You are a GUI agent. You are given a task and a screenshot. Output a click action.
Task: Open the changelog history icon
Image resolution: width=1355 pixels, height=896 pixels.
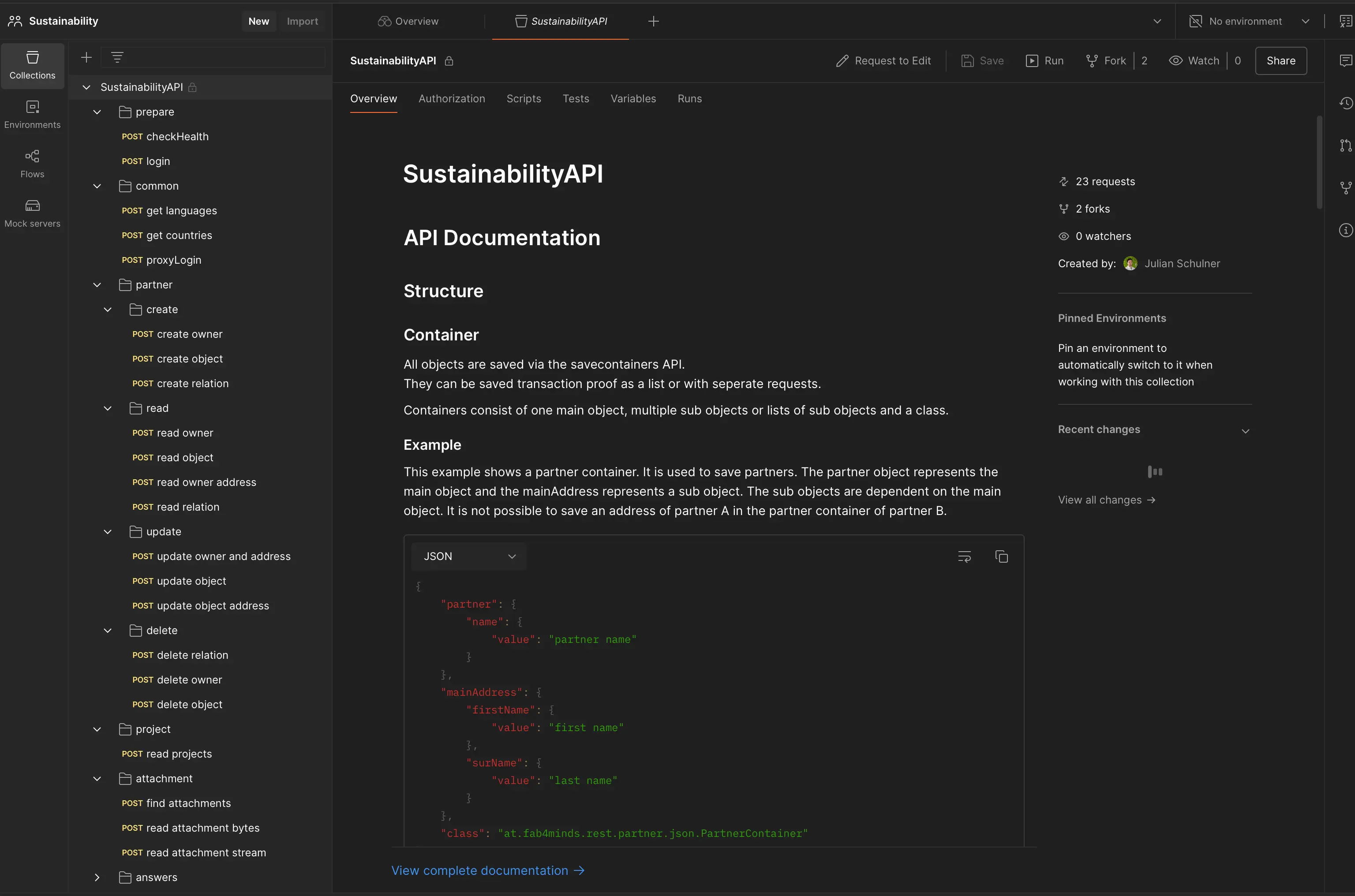click(1346, 103)
